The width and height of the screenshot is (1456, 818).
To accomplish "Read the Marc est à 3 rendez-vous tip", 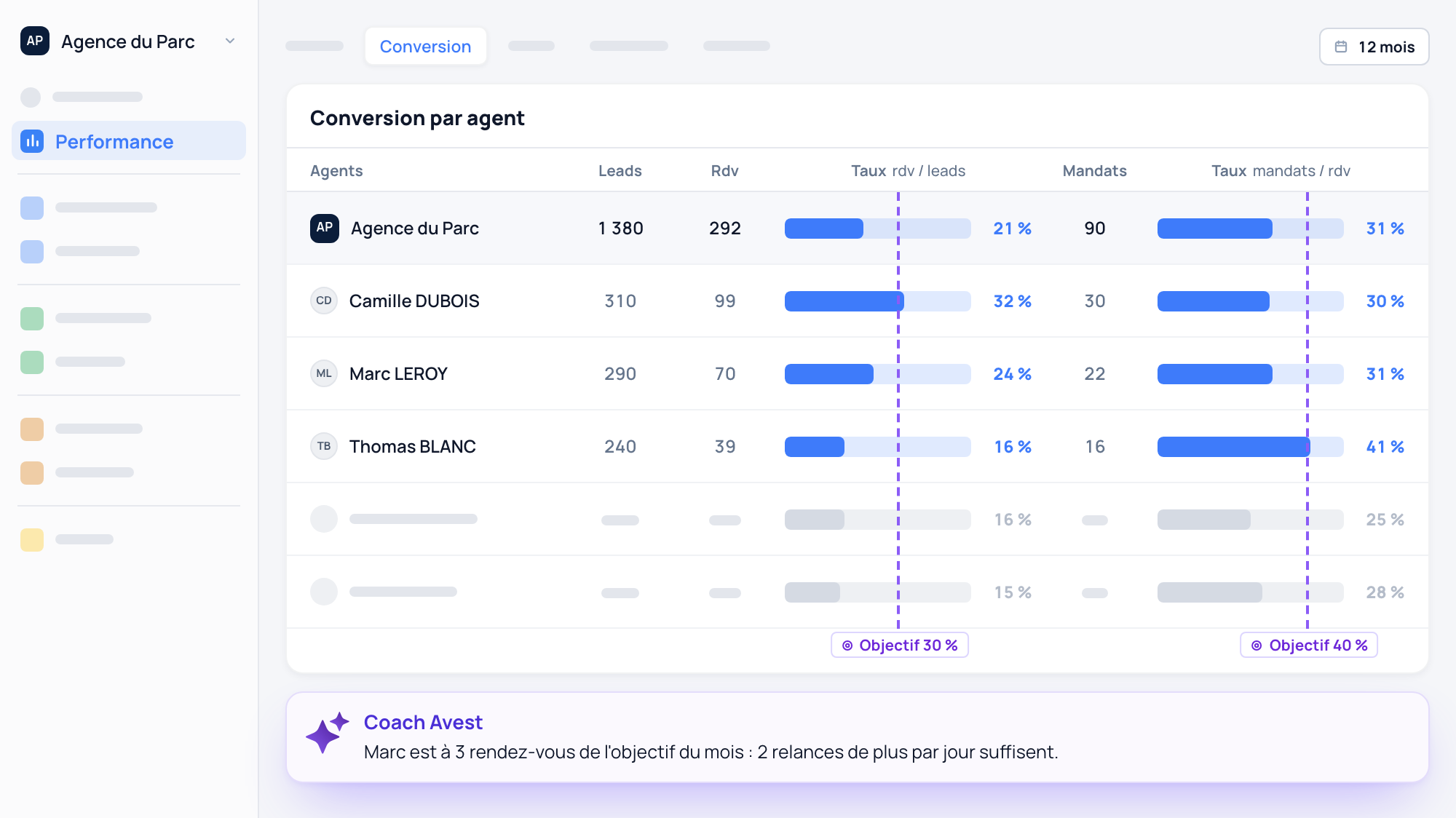I will coord(711,753).
